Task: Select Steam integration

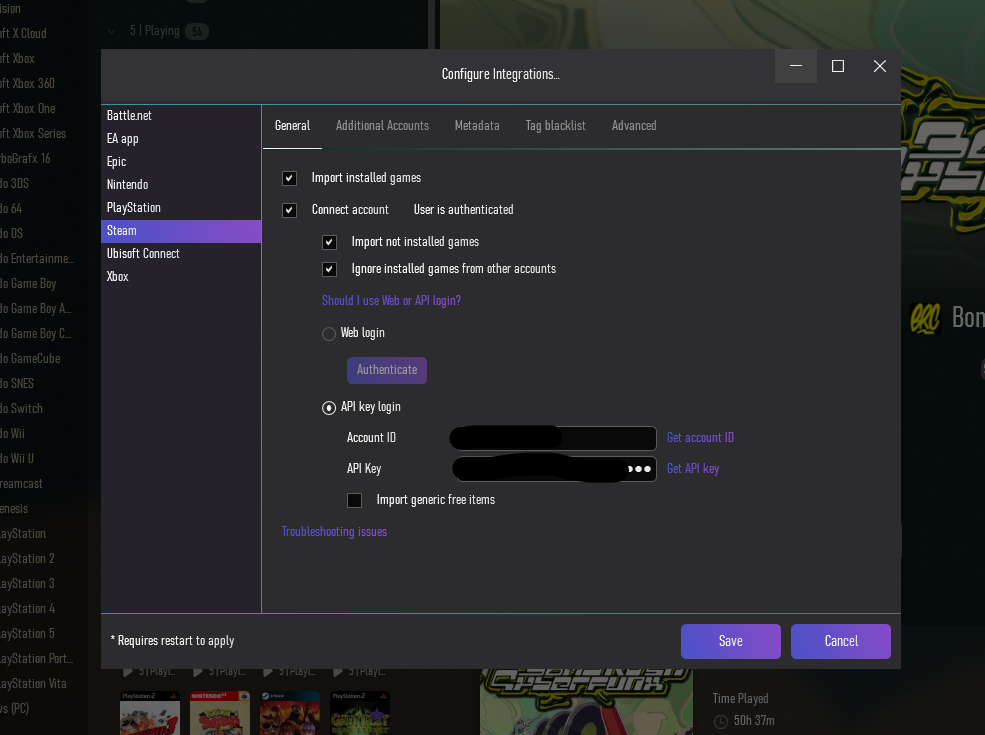Action: [x=181, y=231]
